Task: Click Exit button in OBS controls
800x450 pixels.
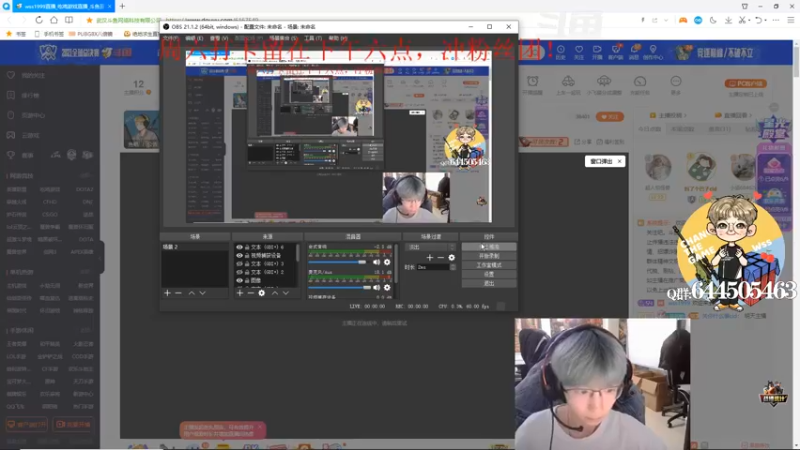Action: point(489,283)
